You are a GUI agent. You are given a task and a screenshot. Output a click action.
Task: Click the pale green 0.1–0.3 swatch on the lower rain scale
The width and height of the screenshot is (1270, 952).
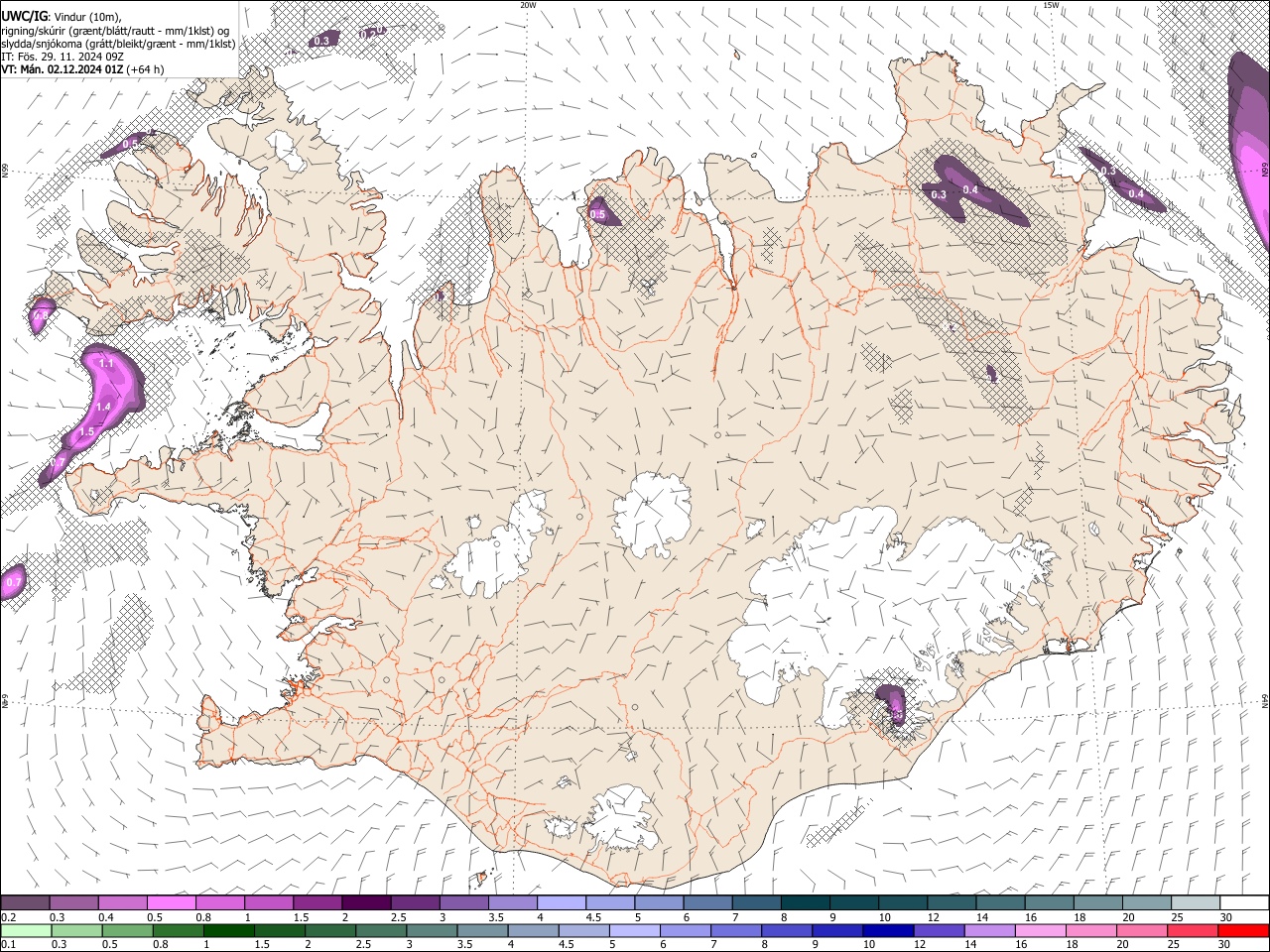(x=26, y=930)
